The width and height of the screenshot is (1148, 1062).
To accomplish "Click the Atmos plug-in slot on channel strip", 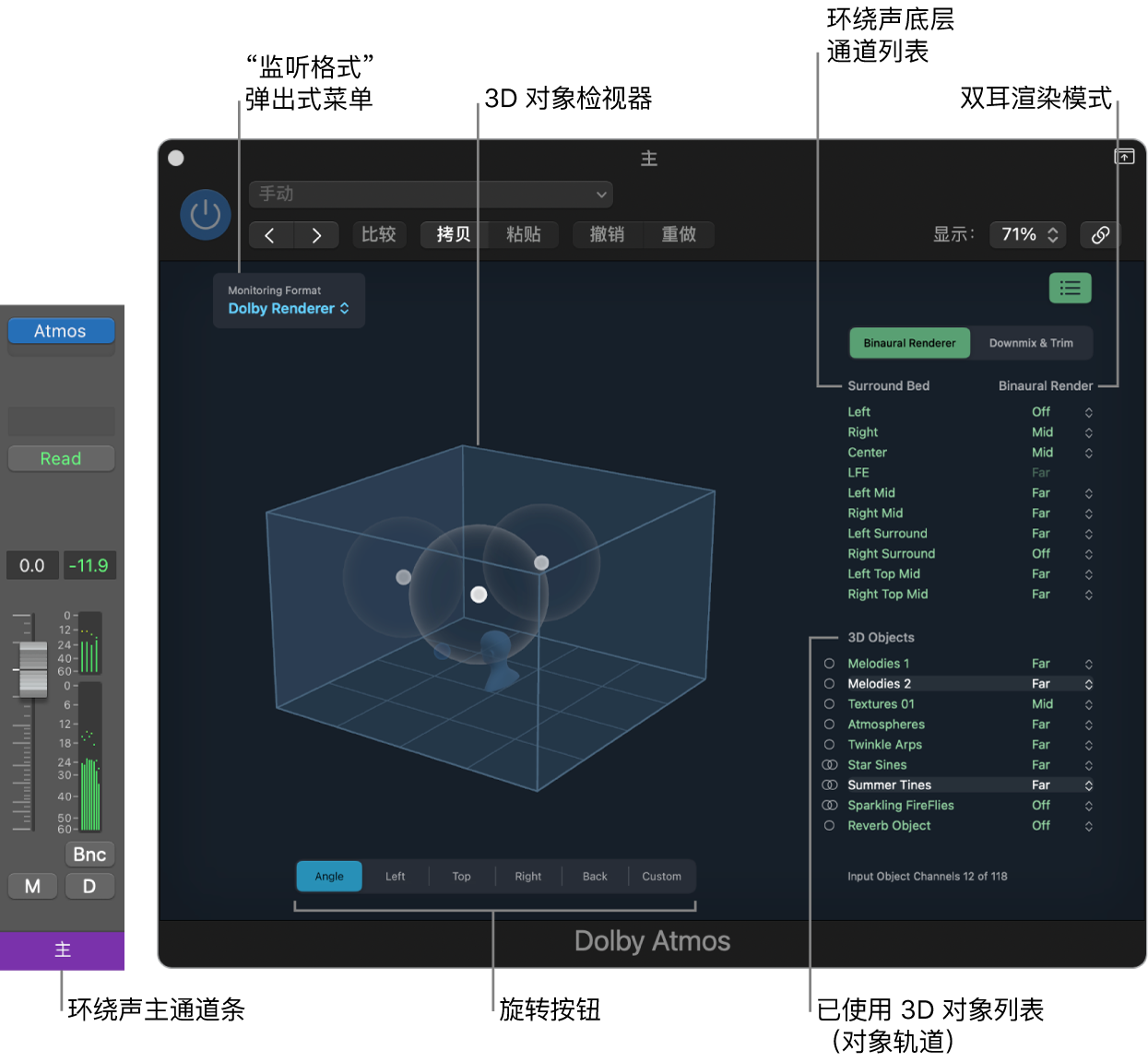I will point(61,331).
